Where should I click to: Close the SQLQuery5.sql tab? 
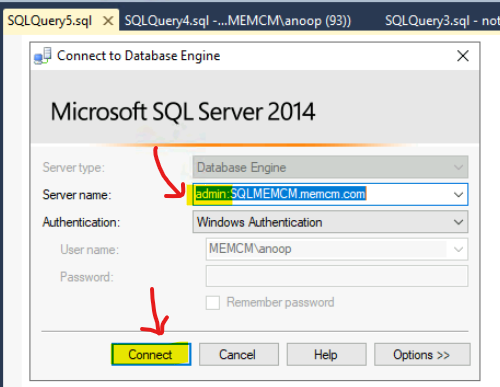coord(108,21)
